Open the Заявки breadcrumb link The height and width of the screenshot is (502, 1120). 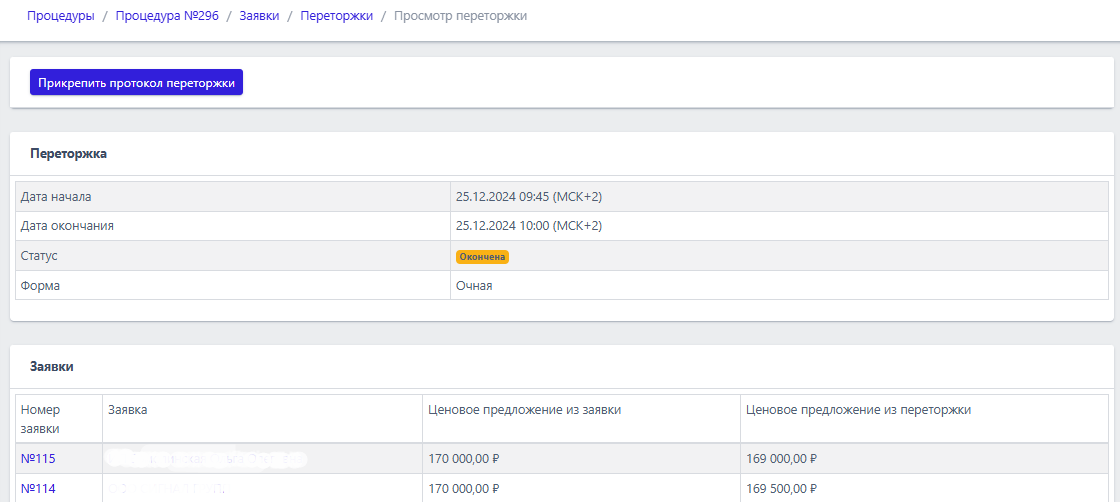259,16
